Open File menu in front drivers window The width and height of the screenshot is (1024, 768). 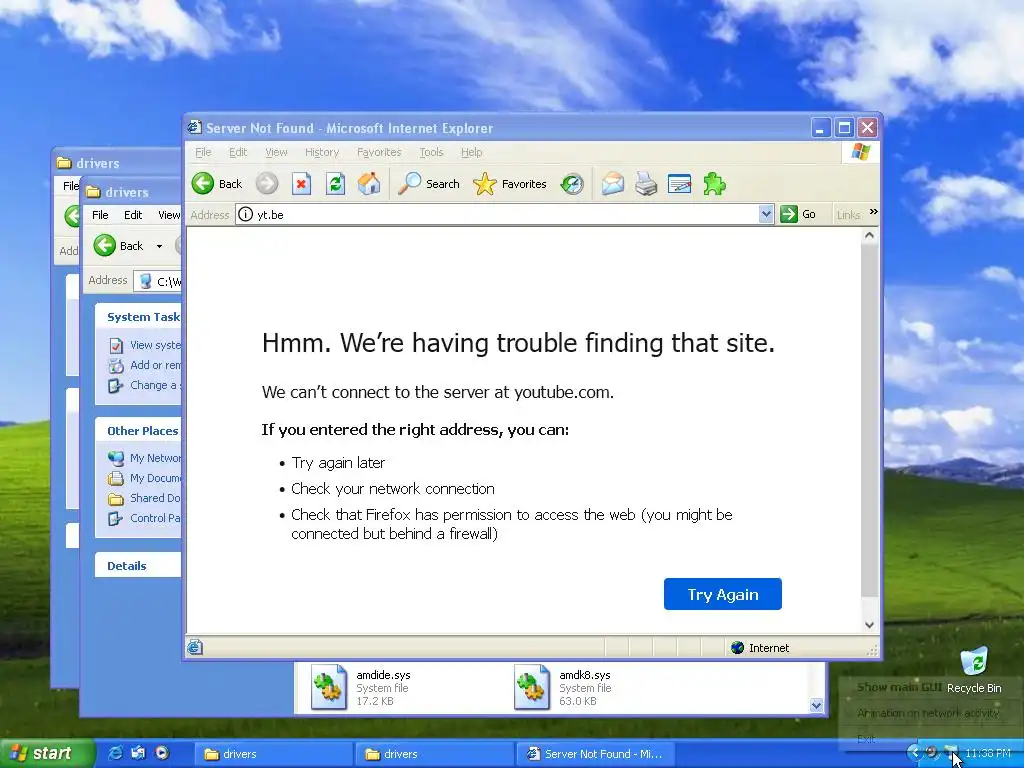[x=100, y=215]
